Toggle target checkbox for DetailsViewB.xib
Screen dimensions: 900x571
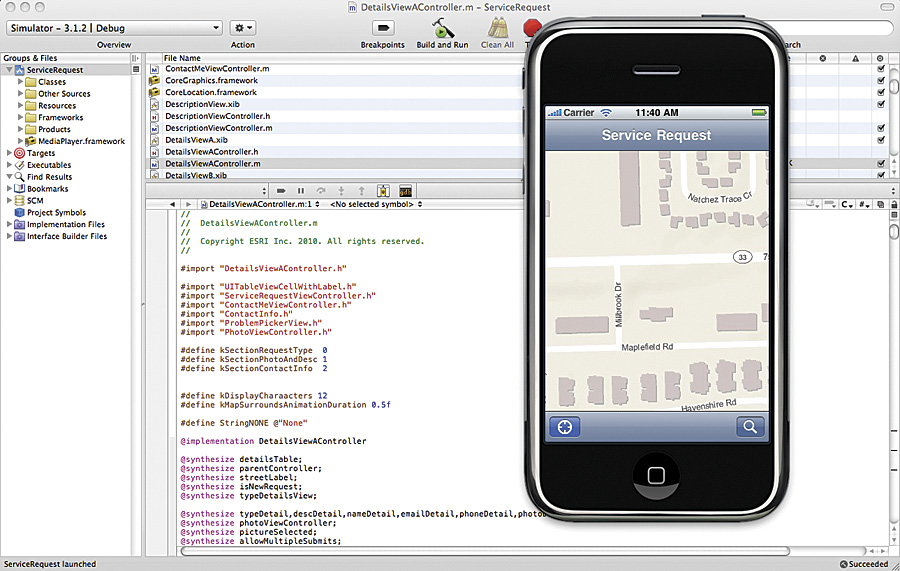point(880,175)
